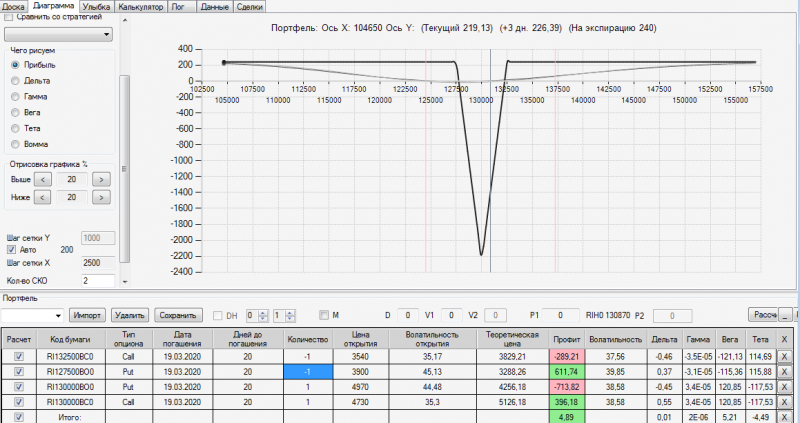This screenshot has height=423, width=800.
Task: Click the Сохранить button
Action: pyautogui.click(x=178, y=315)
